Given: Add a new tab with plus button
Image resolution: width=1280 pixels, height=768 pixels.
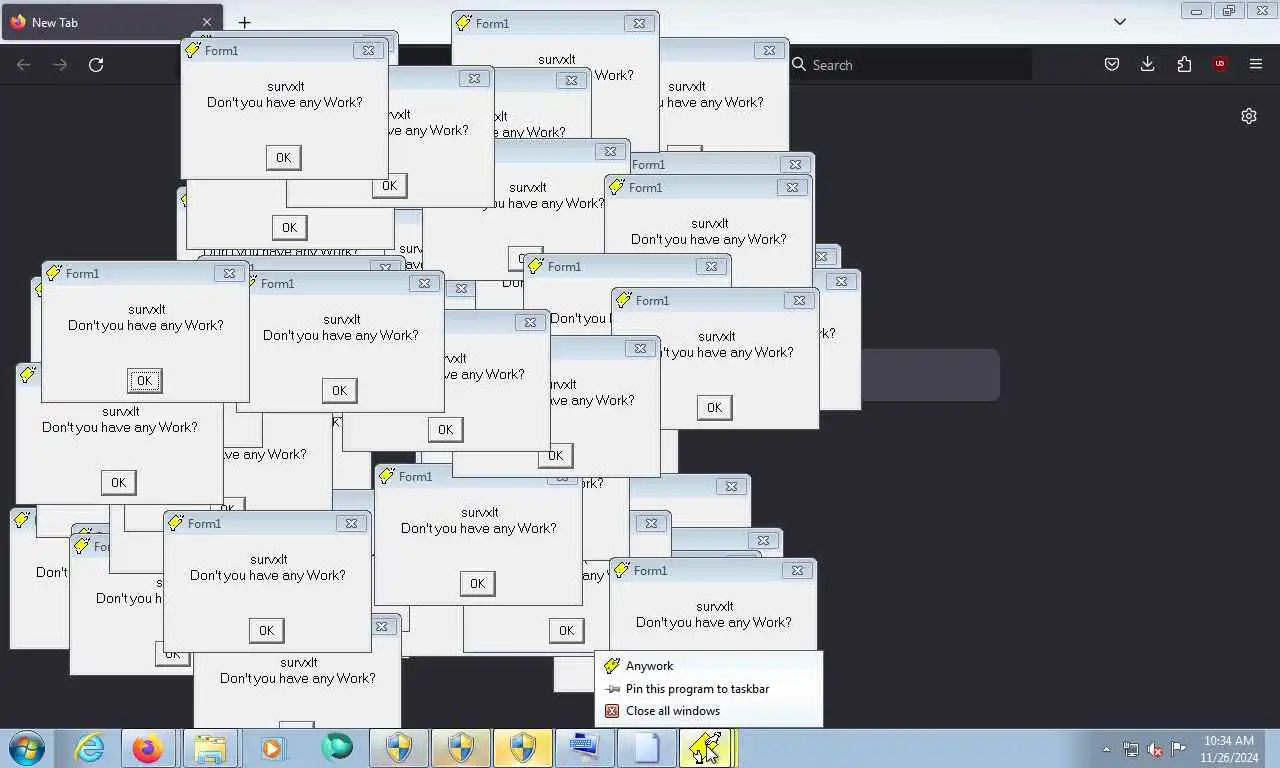Looking at the screenshot, I should [244, 22].
